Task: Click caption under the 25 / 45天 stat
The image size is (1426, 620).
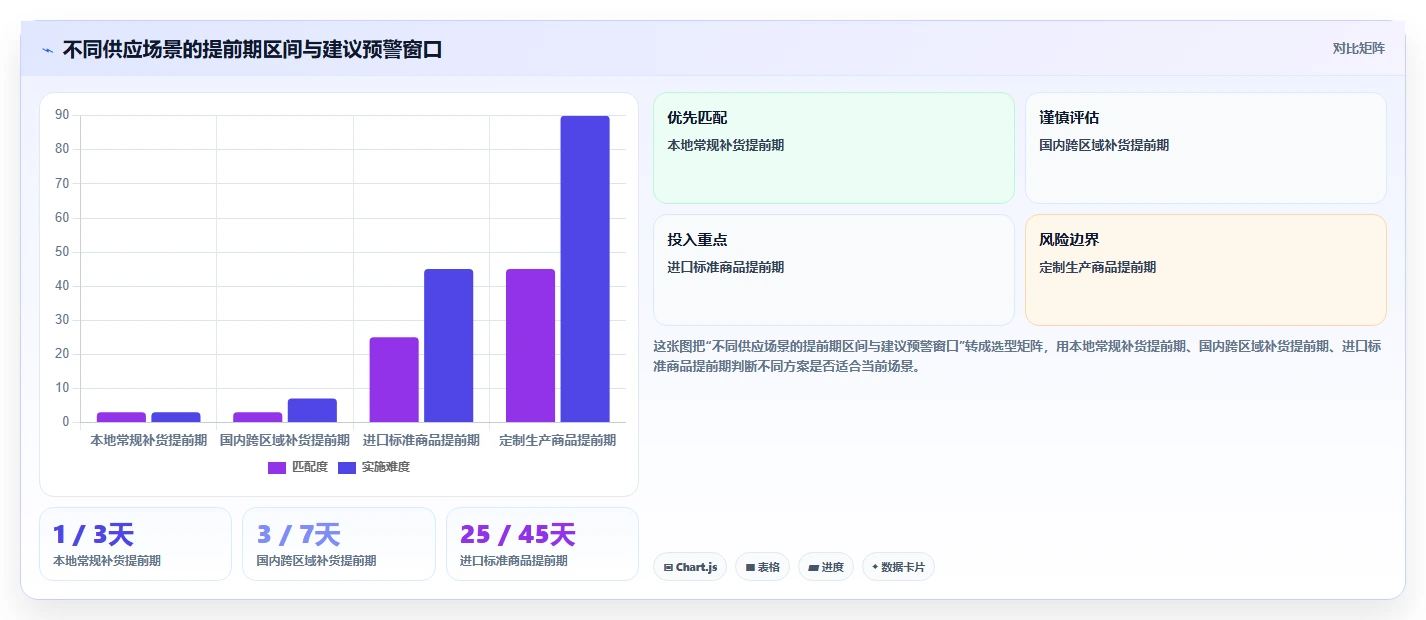Action: point(514,561)
